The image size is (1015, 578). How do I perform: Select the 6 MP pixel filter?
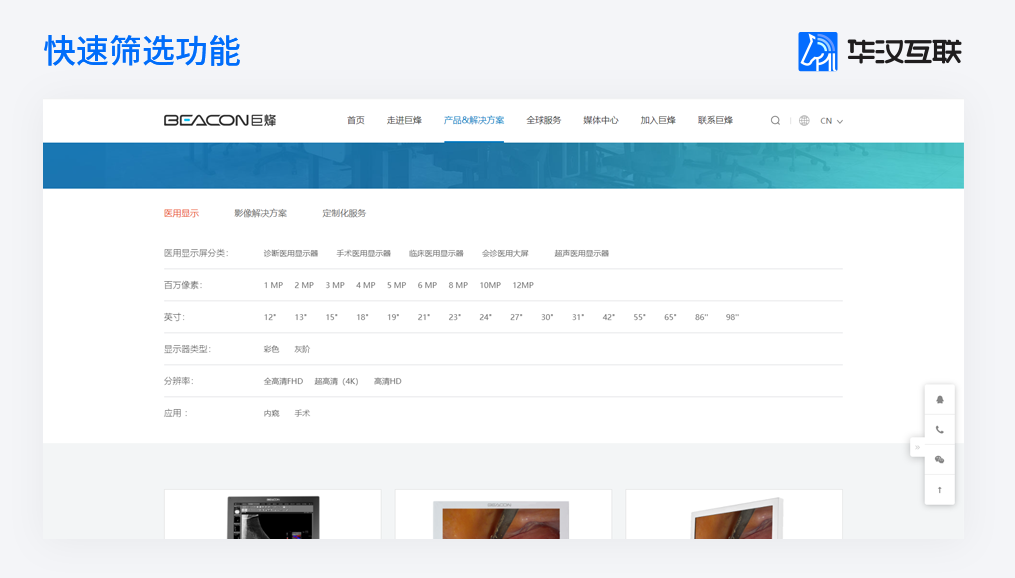point(427,285)
